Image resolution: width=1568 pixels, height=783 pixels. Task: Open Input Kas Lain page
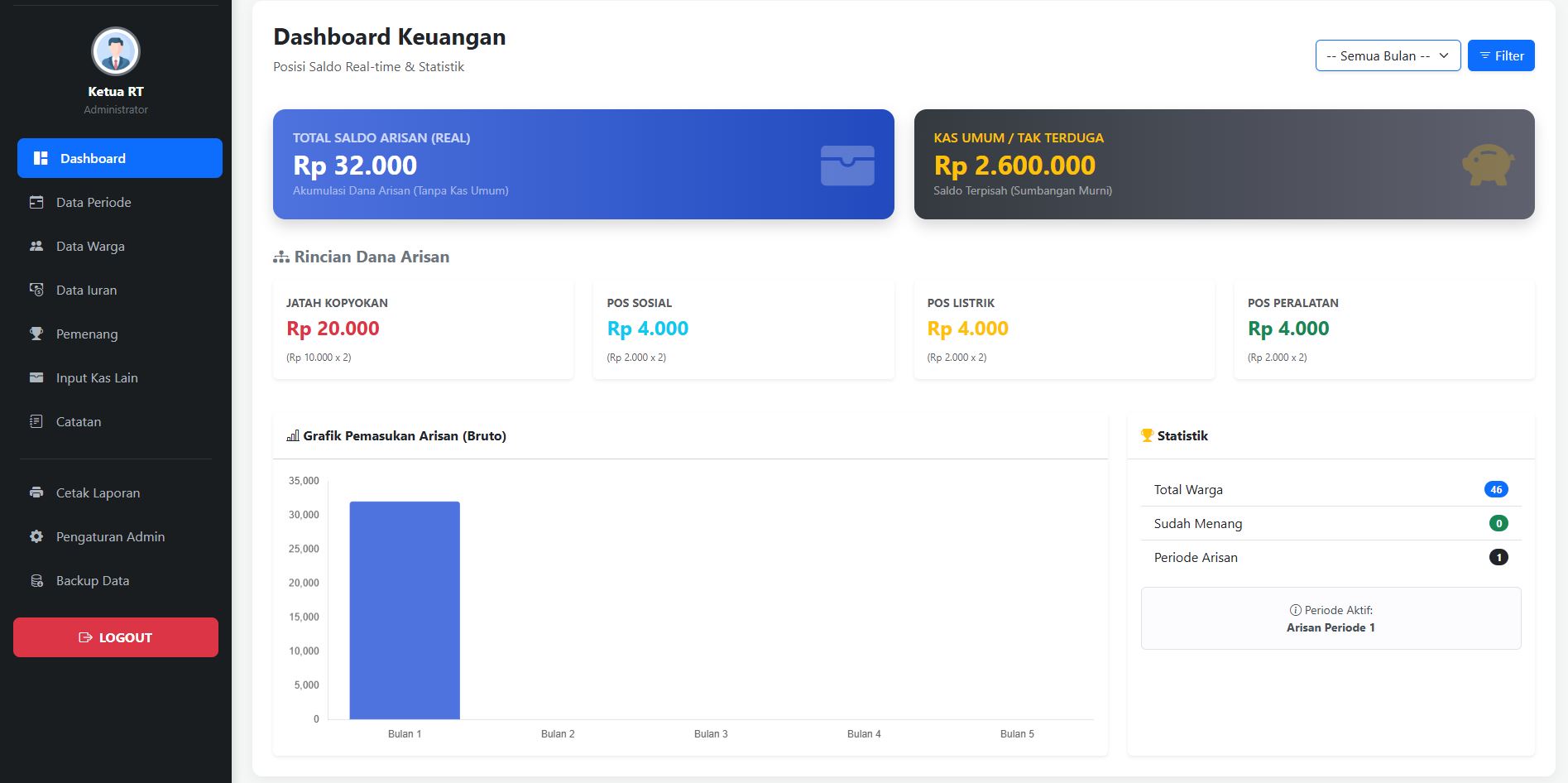[x=97, y=377]
